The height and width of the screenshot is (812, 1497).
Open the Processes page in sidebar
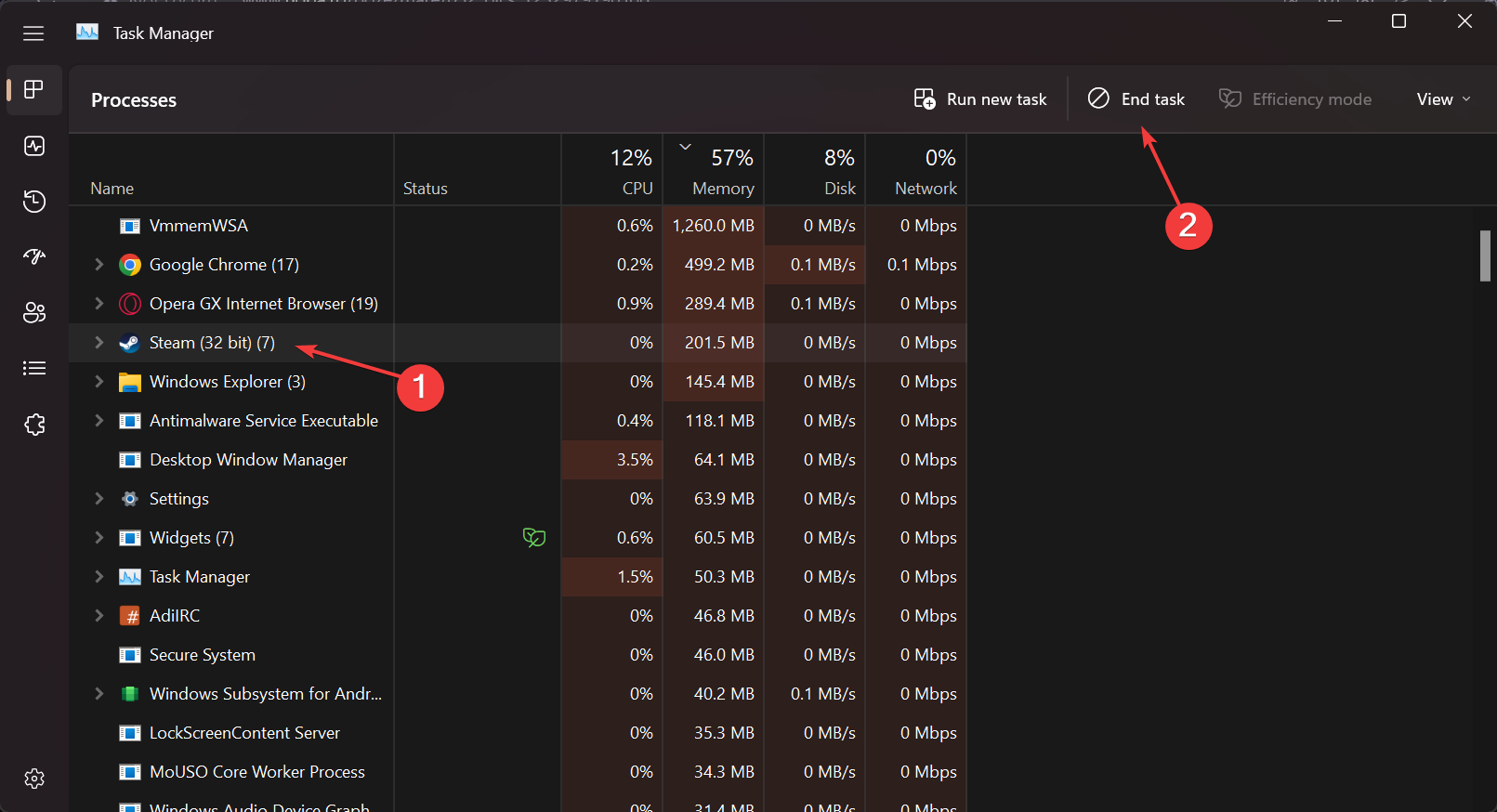[x=34, y=90]
